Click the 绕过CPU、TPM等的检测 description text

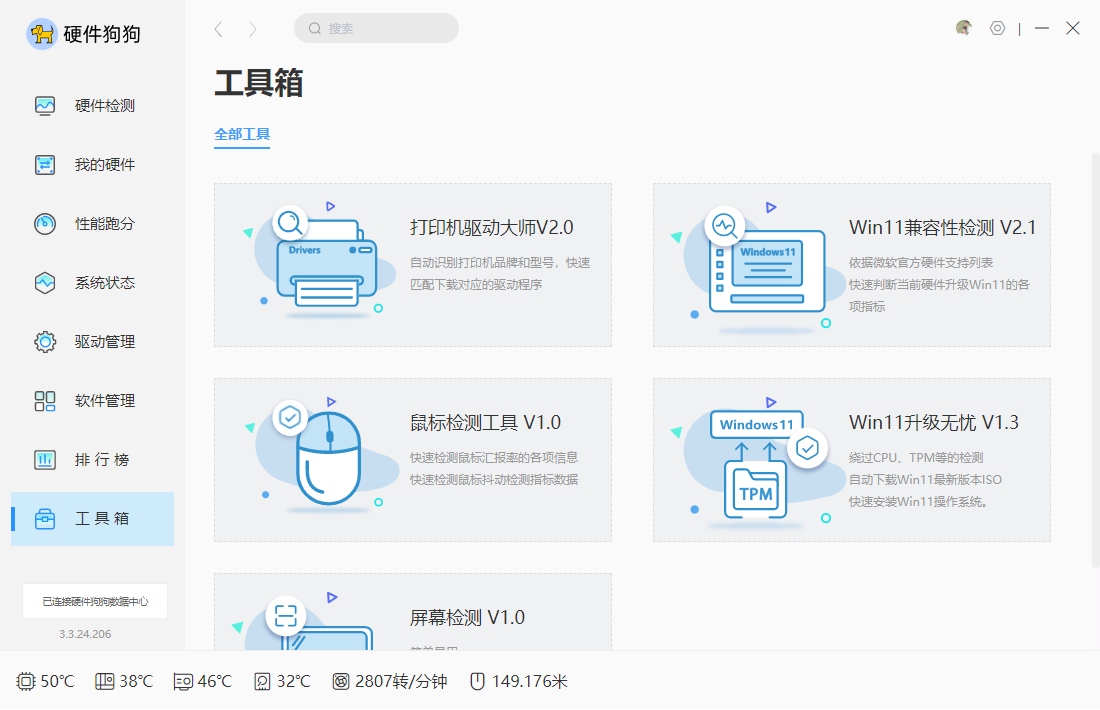[x=916, y=457]
